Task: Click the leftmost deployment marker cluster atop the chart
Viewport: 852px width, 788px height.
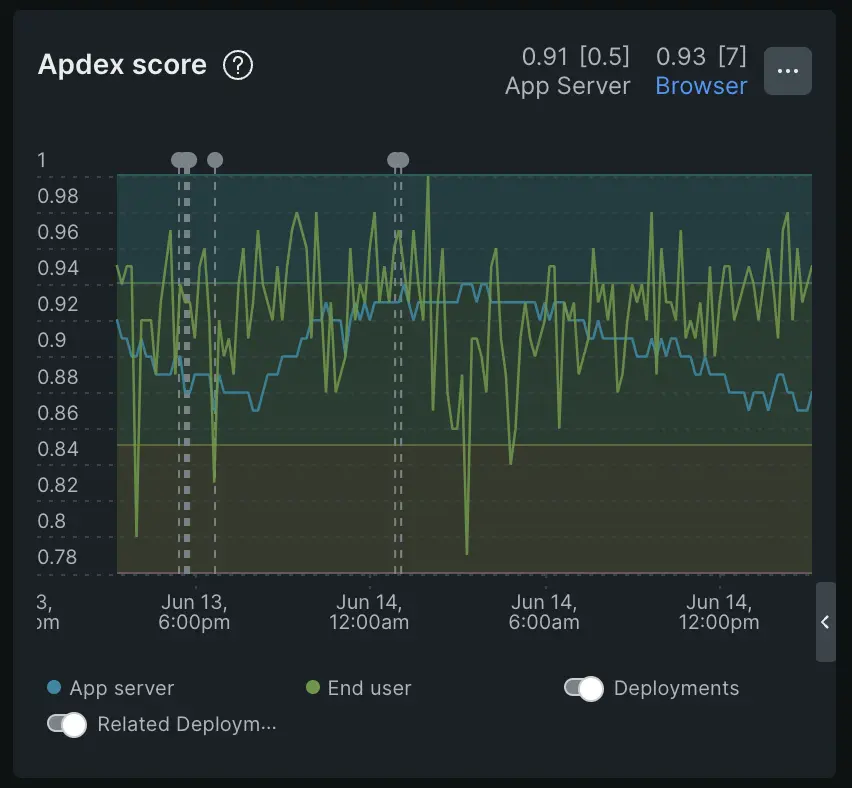Action: tap(184, 159)
